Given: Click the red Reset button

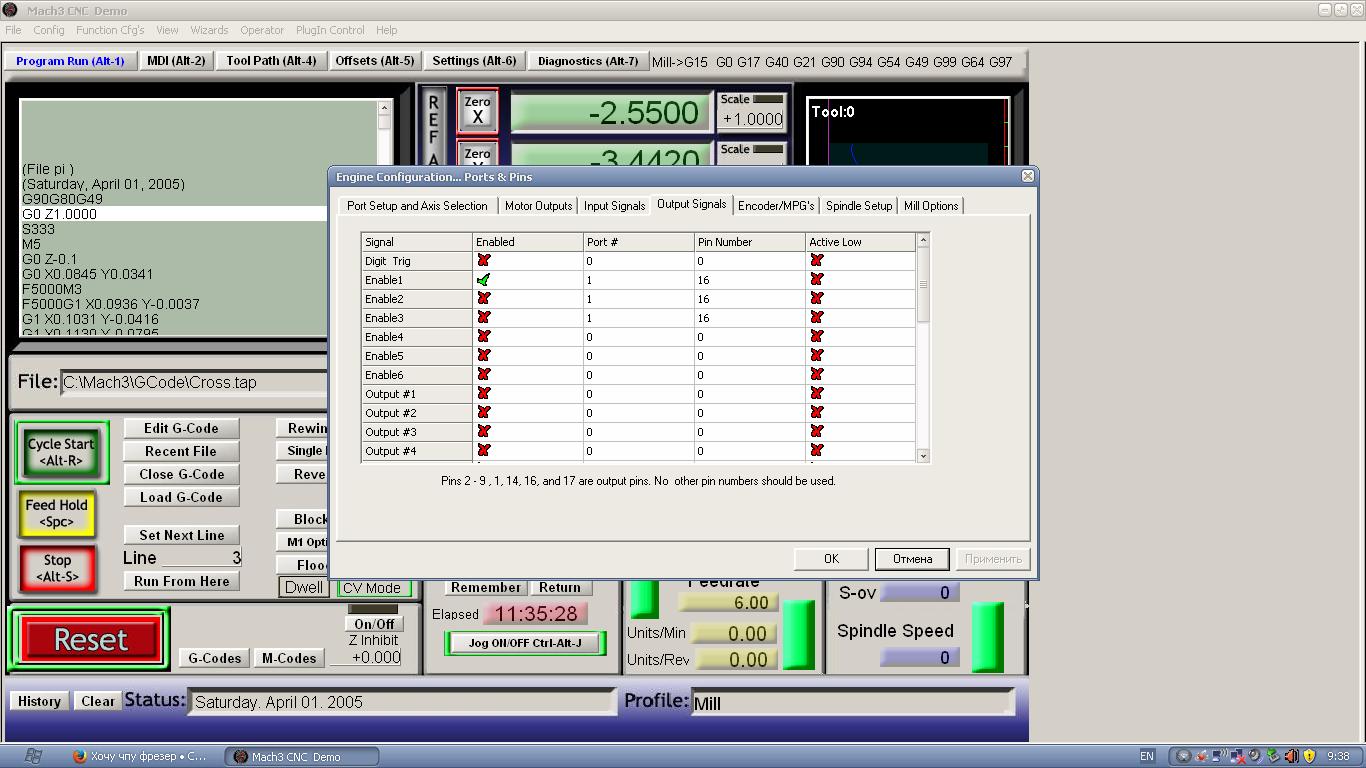Looking at the screenshot, I should pos(91,639).
